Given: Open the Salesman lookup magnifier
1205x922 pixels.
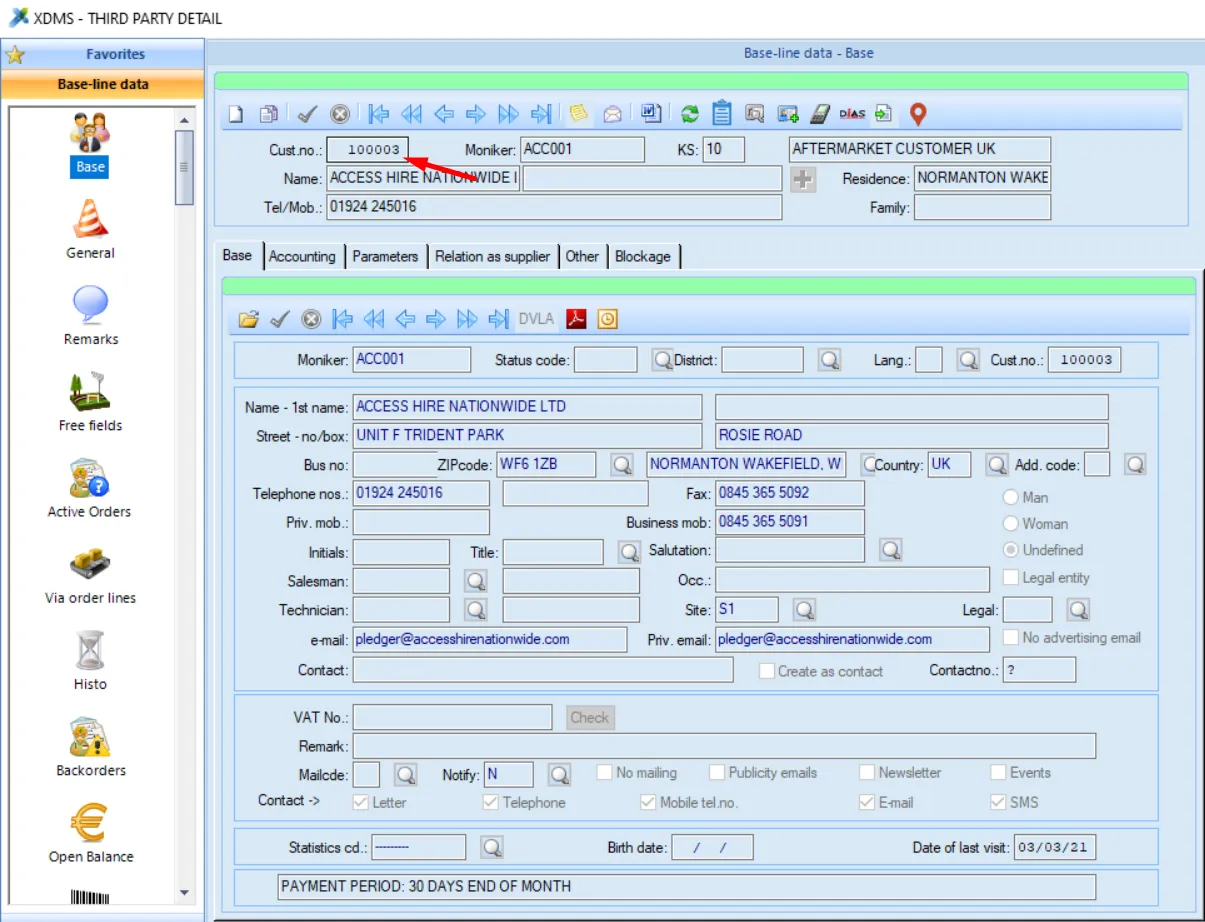Looking at the screenshot, I should [x=476, y=581].
